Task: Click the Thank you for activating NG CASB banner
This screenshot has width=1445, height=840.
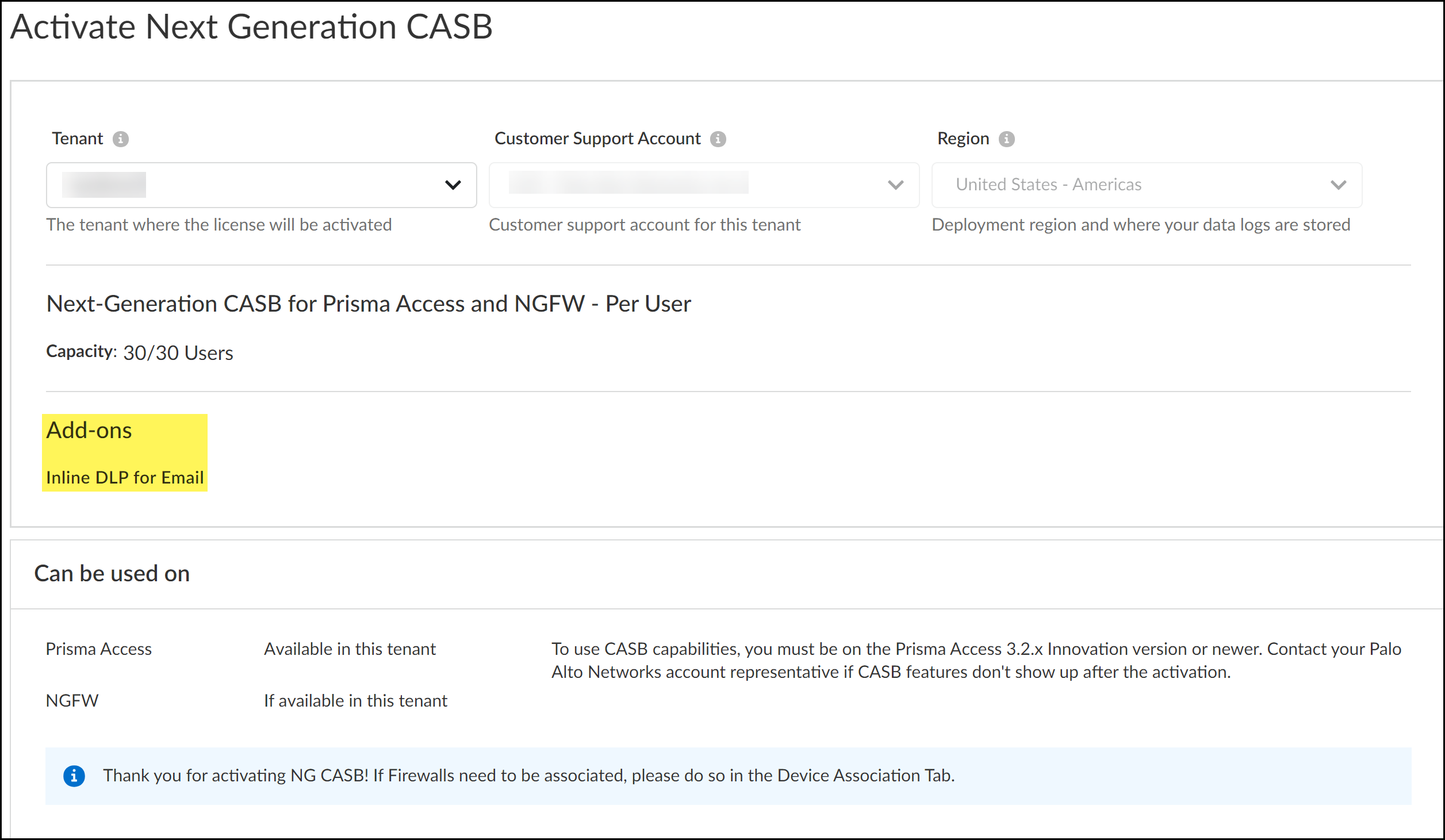Action: click(528, 776)
